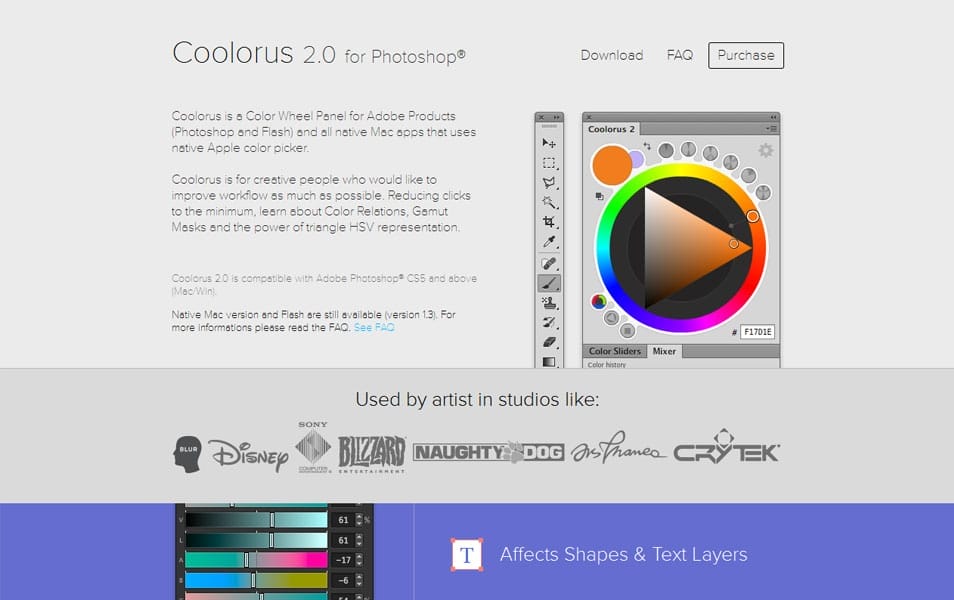Open Coolorus settings gear

click(765, 150)
